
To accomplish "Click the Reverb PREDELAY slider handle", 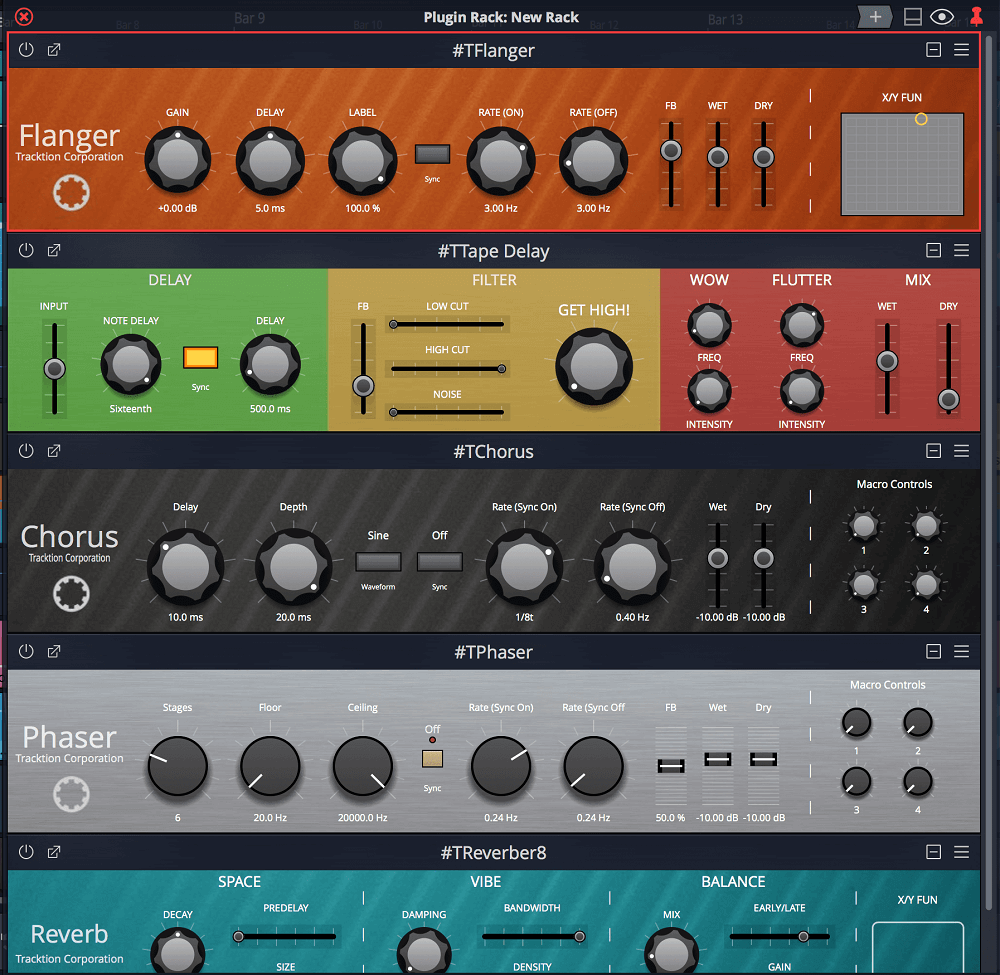I will coord(239,936).
